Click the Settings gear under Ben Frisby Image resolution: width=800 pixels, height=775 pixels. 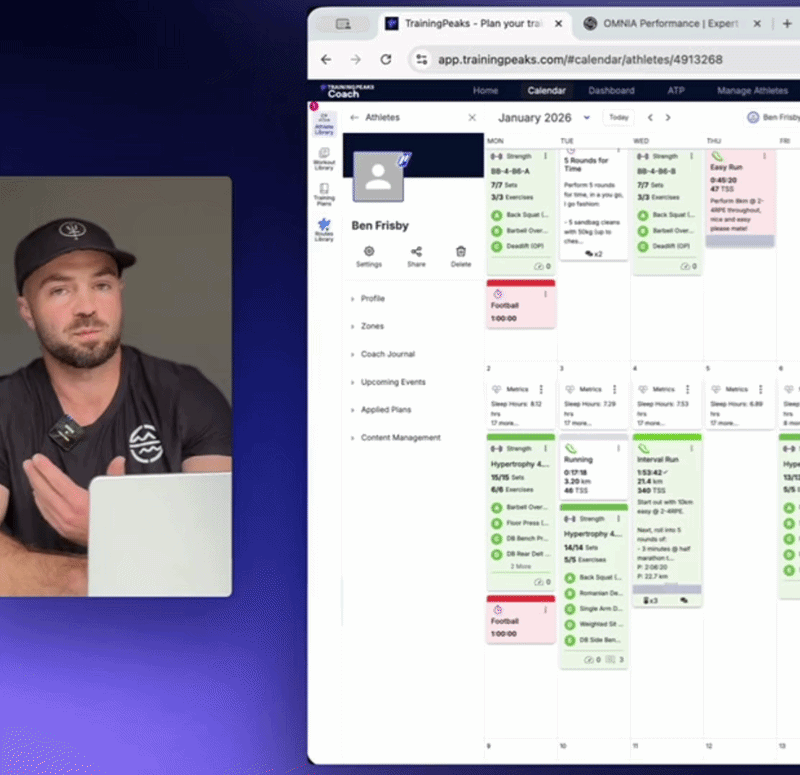click(369, 256)
